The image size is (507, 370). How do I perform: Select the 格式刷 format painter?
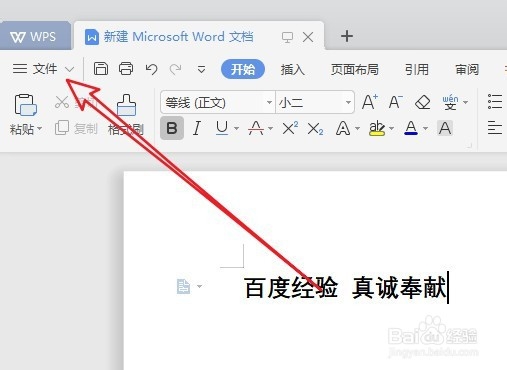(x=126, y=115)
